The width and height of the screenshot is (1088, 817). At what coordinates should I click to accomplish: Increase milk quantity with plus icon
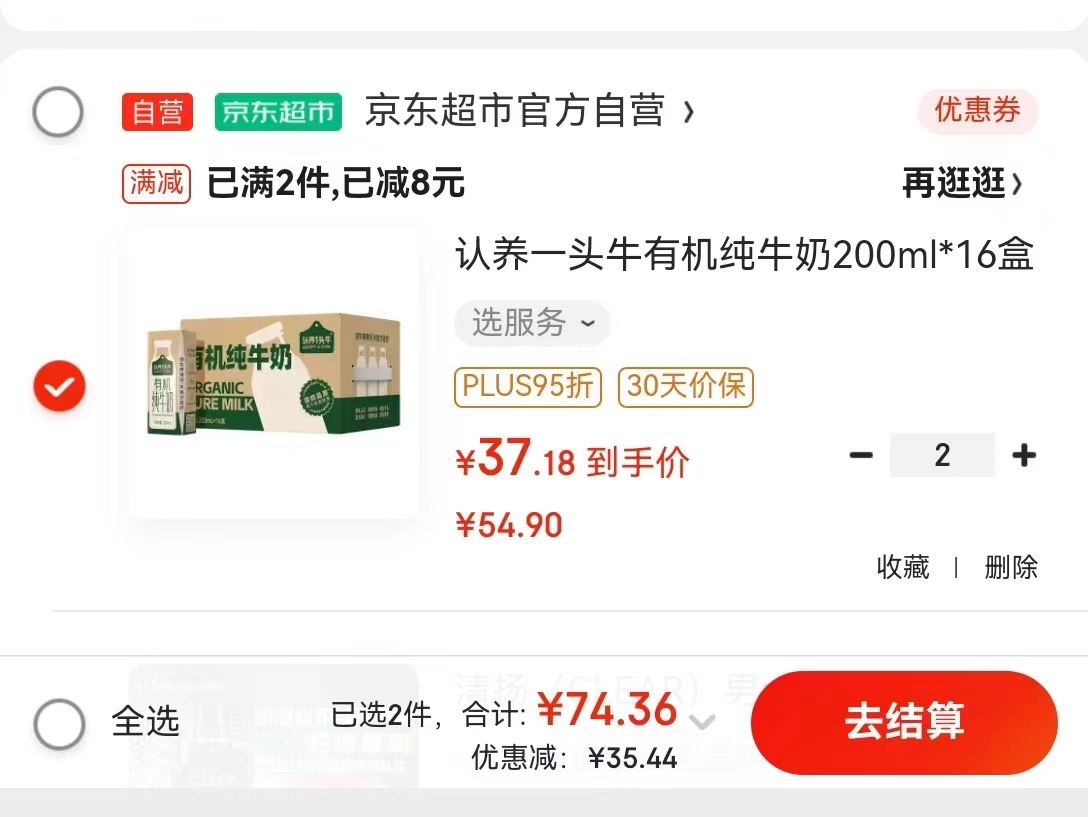[1024, 455]
